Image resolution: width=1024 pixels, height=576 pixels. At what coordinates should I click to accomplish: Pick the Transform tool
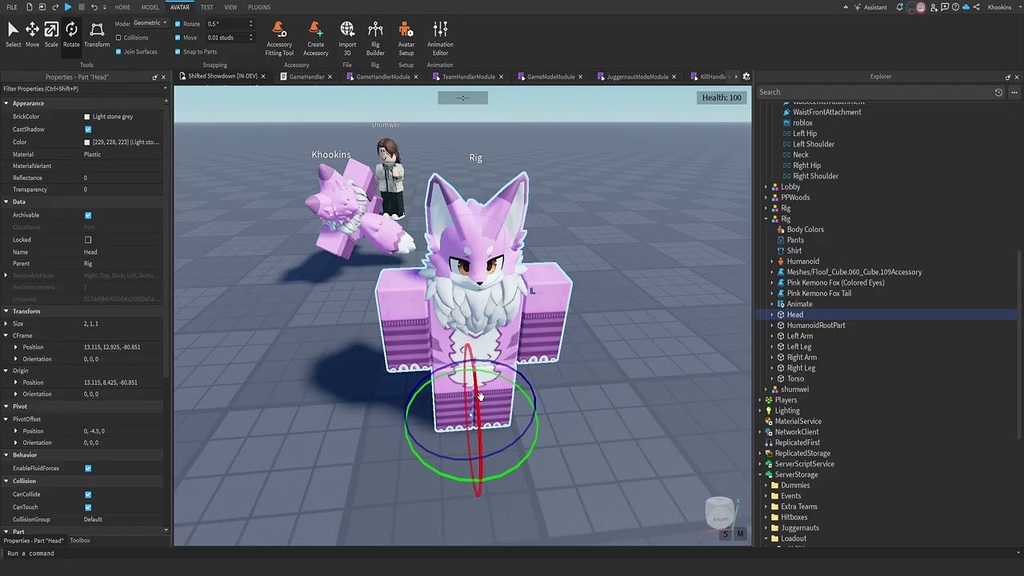click(97, 34)
